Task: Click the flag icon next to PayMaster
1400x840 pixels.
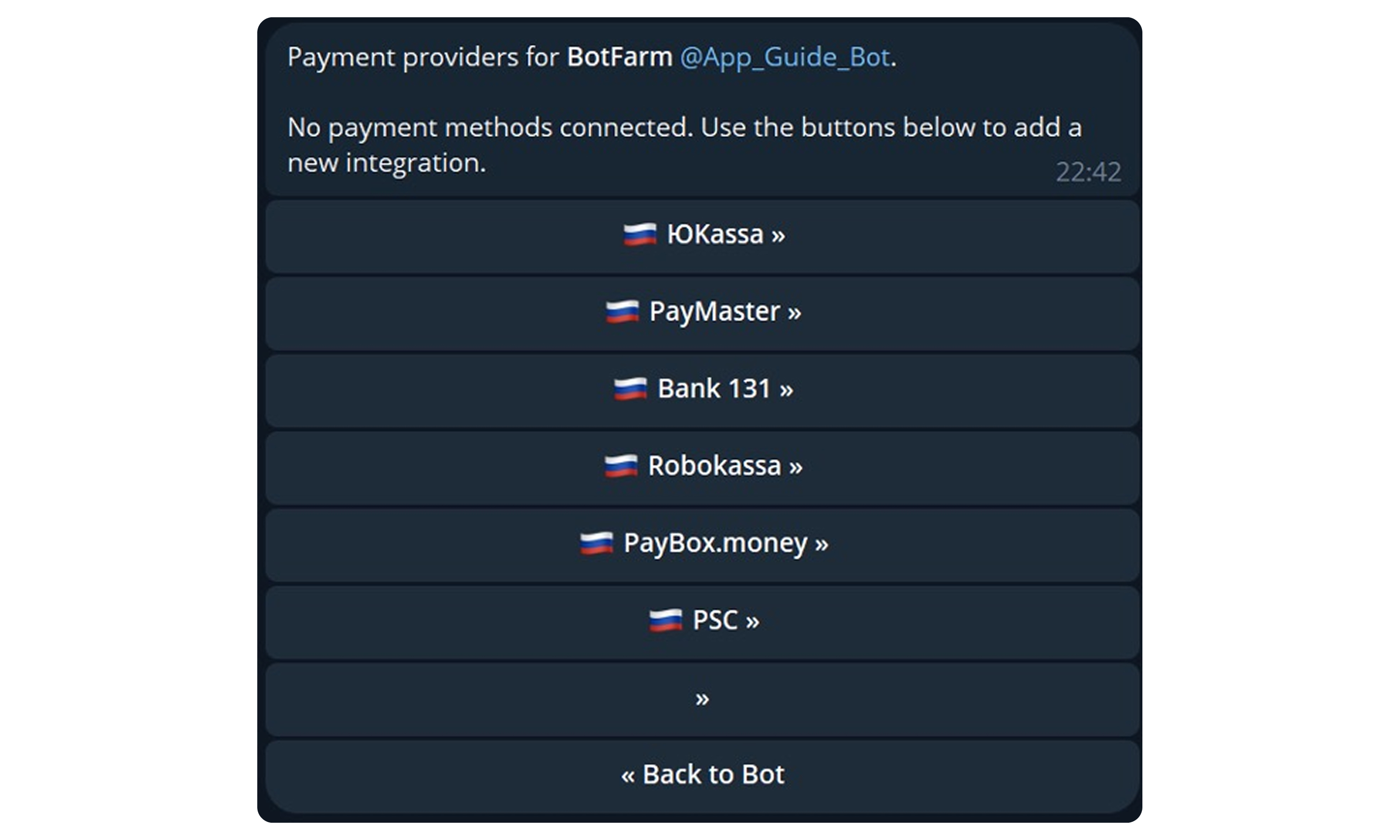Action: click(622, 312)
